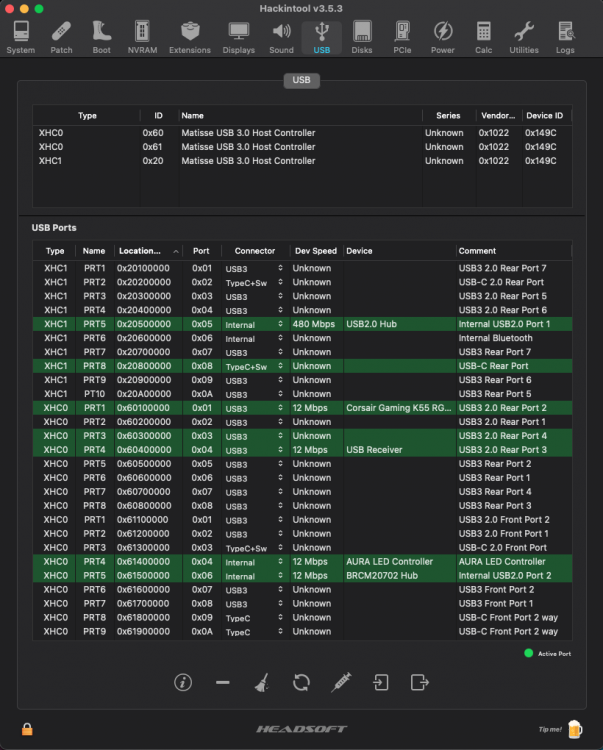Click the refresh circular arrows icon
This screenshot has width=603, height=750.
301,682
